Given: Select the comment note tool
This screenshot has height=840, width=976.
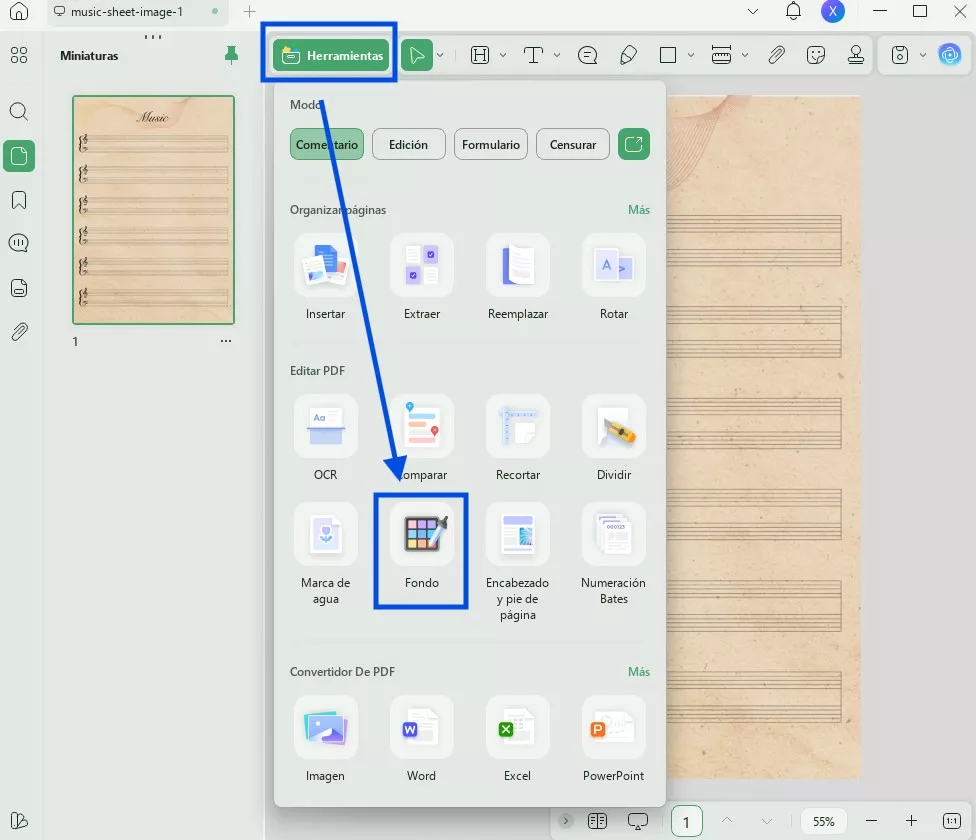Looking at the screenshot, I should (x=588, y=55).
